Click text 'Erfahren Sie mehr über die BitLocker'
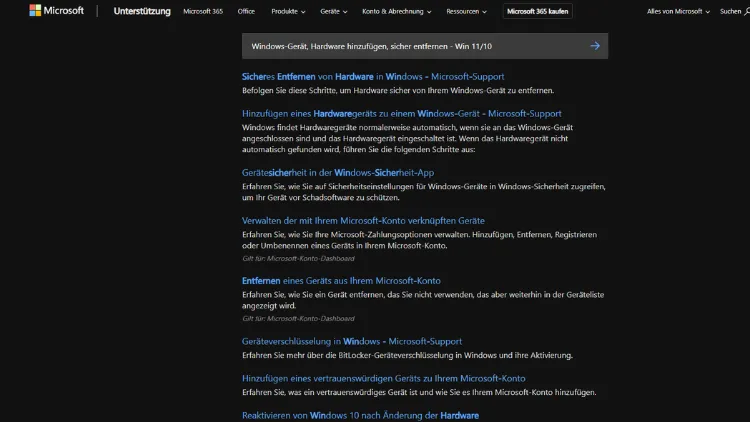This screenshot has width=750, height=422. [x=407, y=355]
